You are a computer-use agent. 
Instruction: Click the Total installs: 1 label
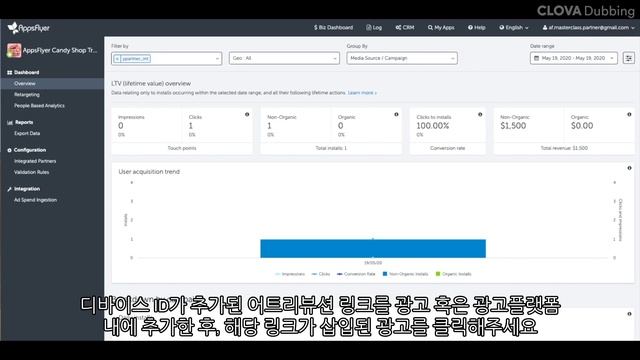pos(331,148)
